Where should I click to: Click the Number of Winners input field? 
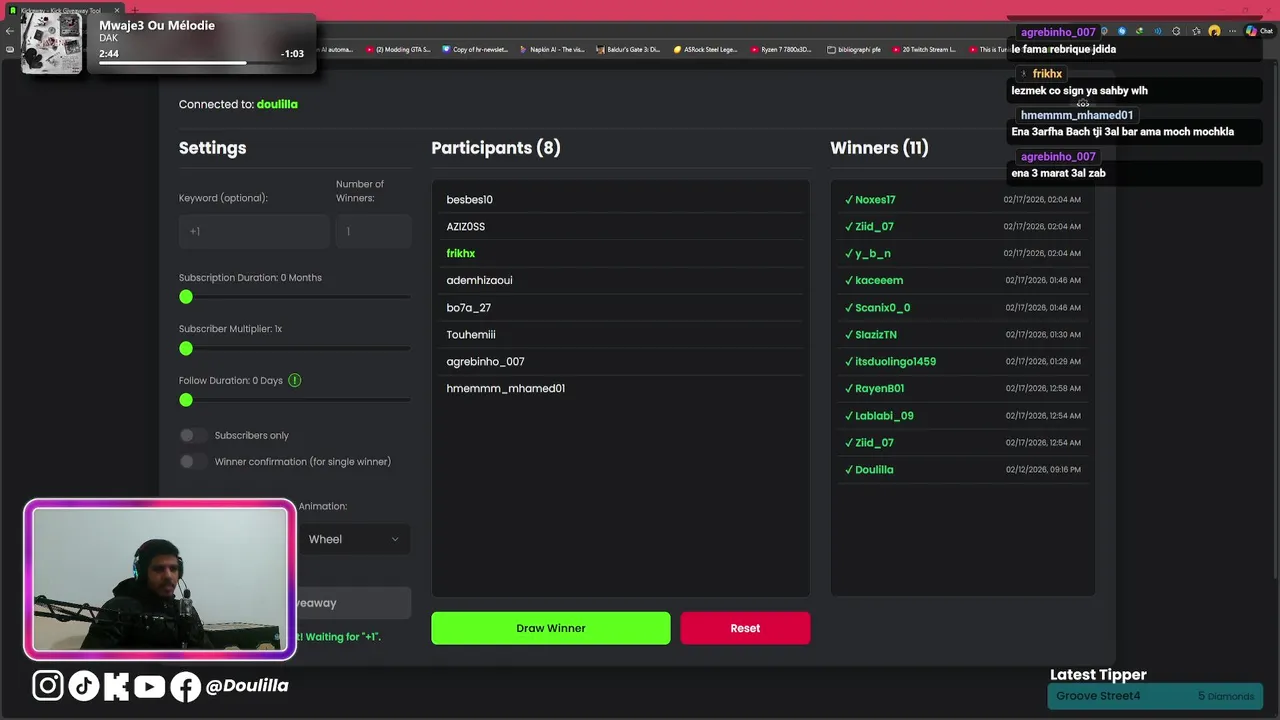click(x=373, y=231)
